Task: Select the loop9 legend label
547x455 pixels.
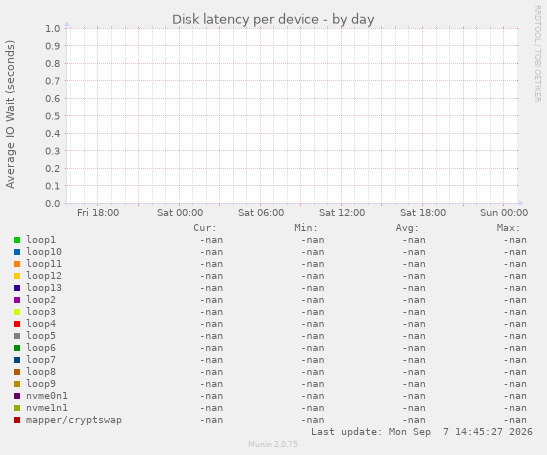Action: (x=41, y=384)
